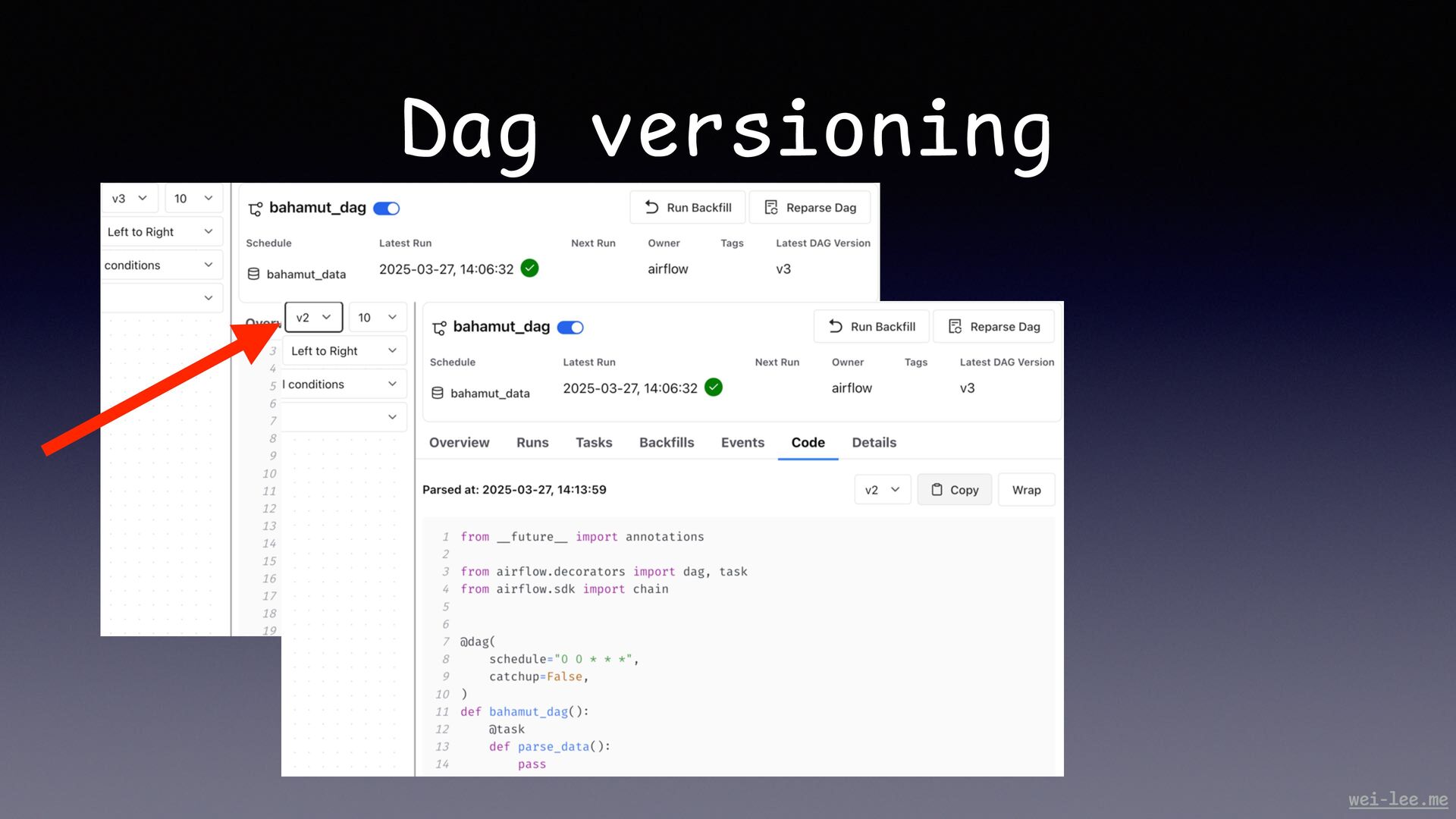
Task: Click front Run Backfill button
Action: 872,327
